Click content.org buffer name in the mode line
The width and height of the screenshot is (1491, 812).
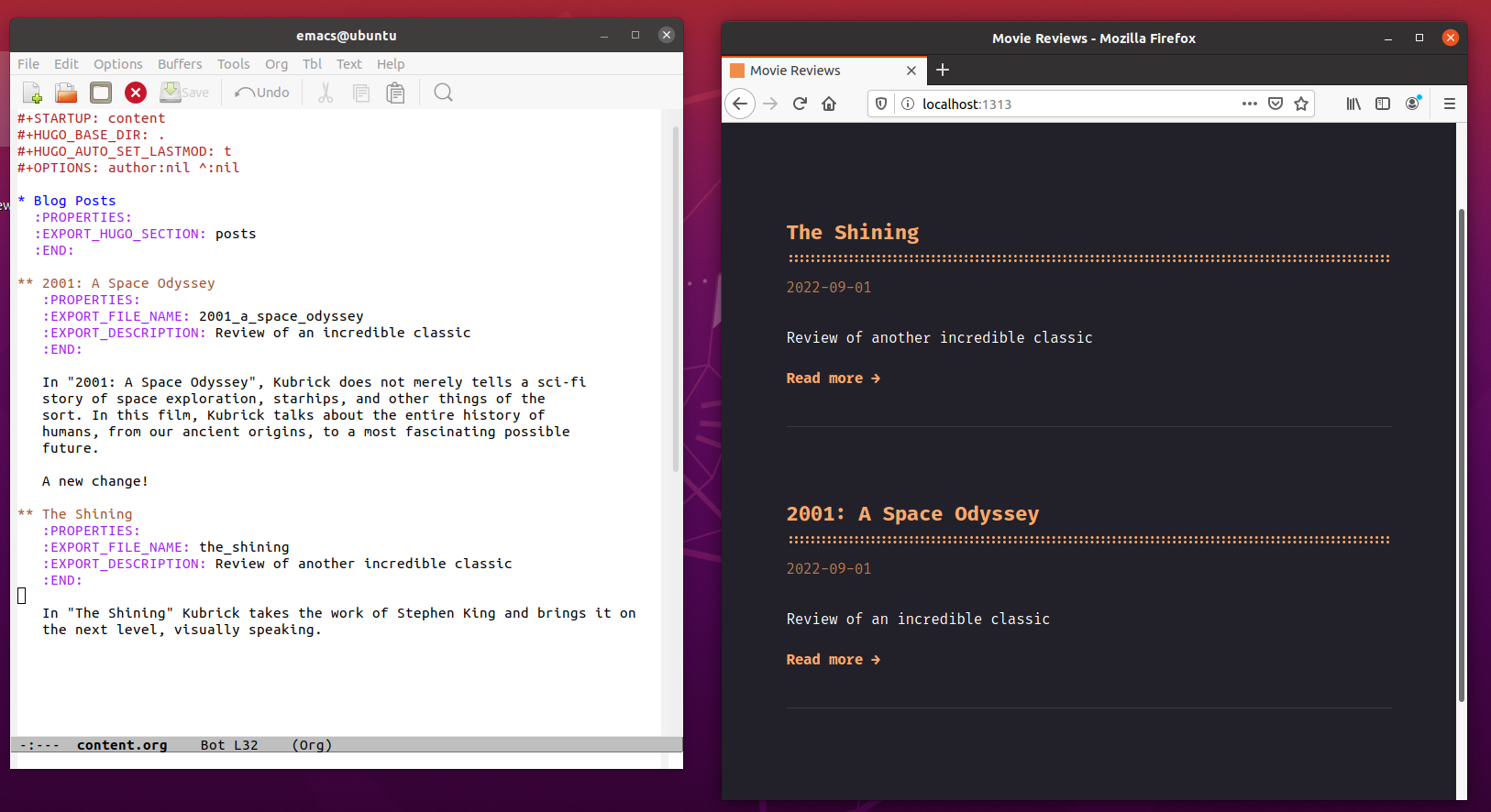122,745
